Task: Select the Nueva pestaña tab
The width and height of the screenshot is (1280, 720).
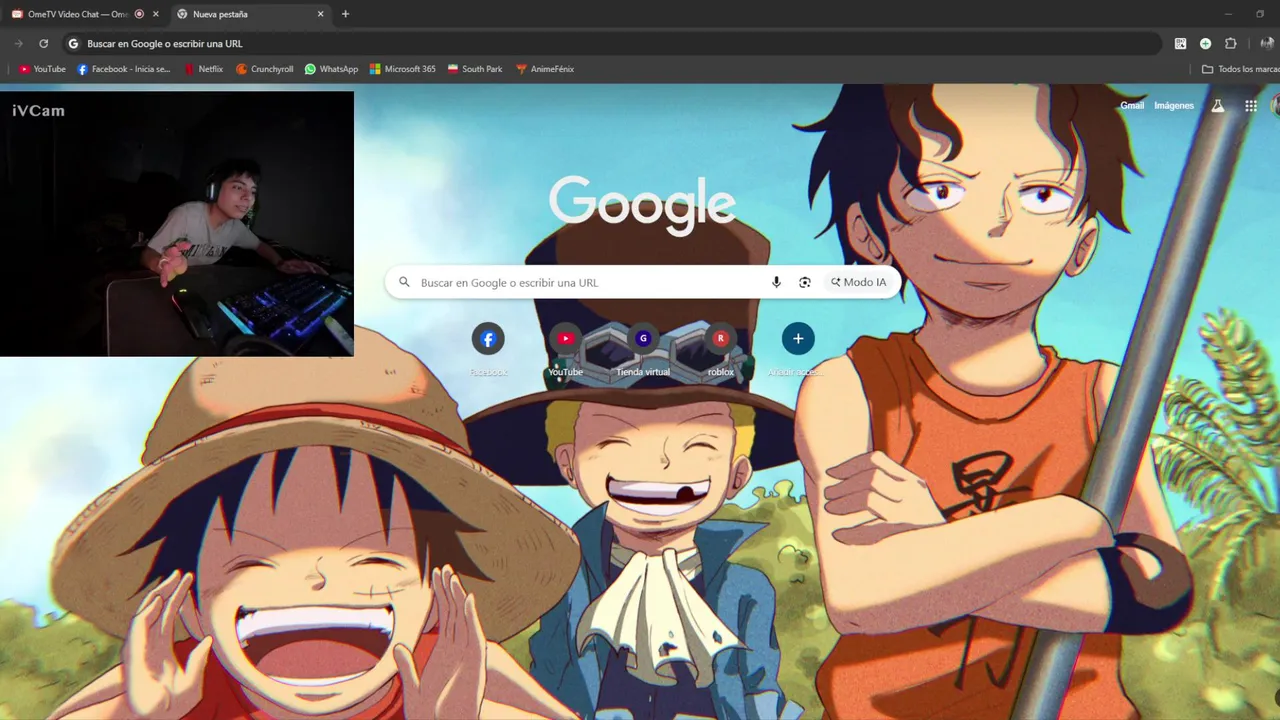Action: tap(250, 14)
